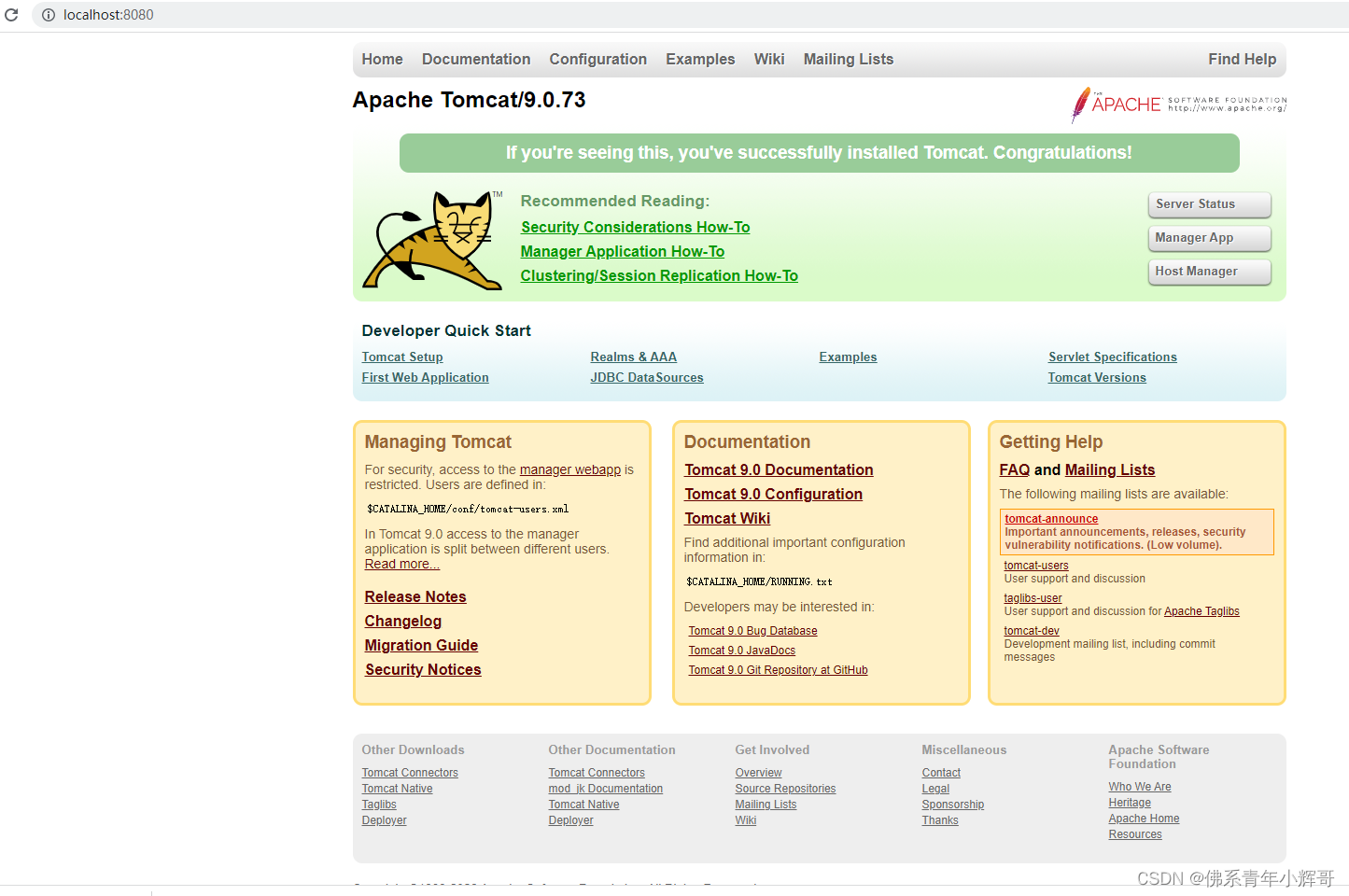Open the Apache Software Foundation feather logo
The image size is (1349, 896).
pyautogui.click(x=1178, y=105)
